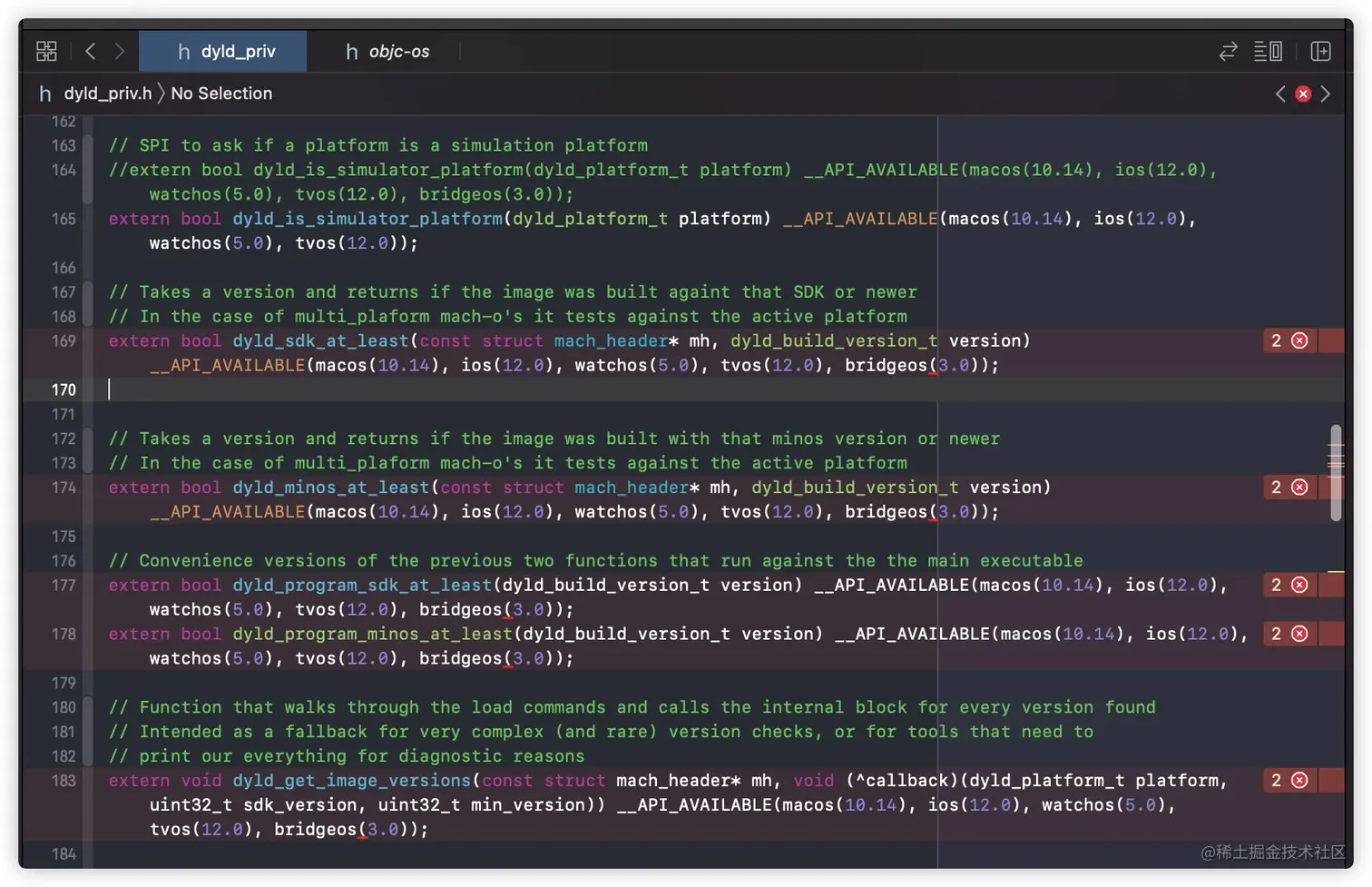Click "(^callback)" on line 183

point(902,780)
